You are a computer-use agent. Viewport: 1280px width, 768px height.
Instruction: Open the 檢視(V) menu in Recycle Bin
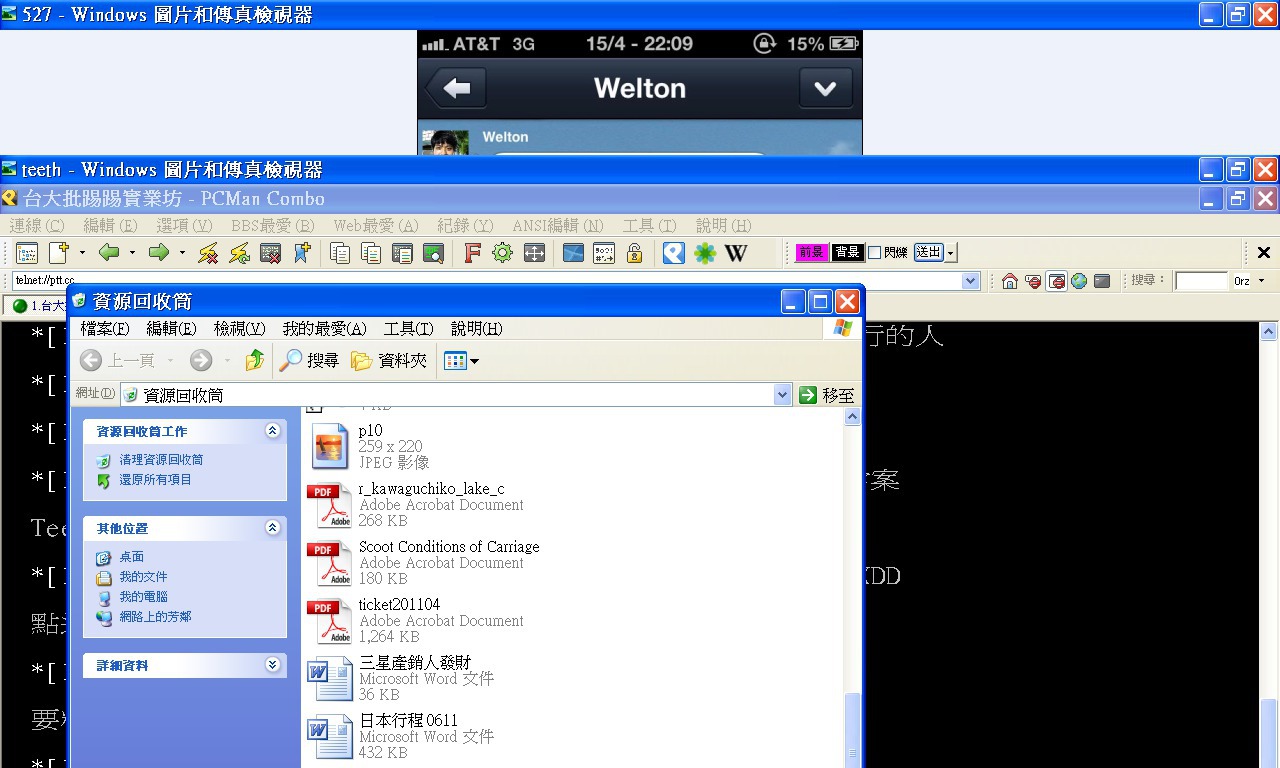coord(239,328)
